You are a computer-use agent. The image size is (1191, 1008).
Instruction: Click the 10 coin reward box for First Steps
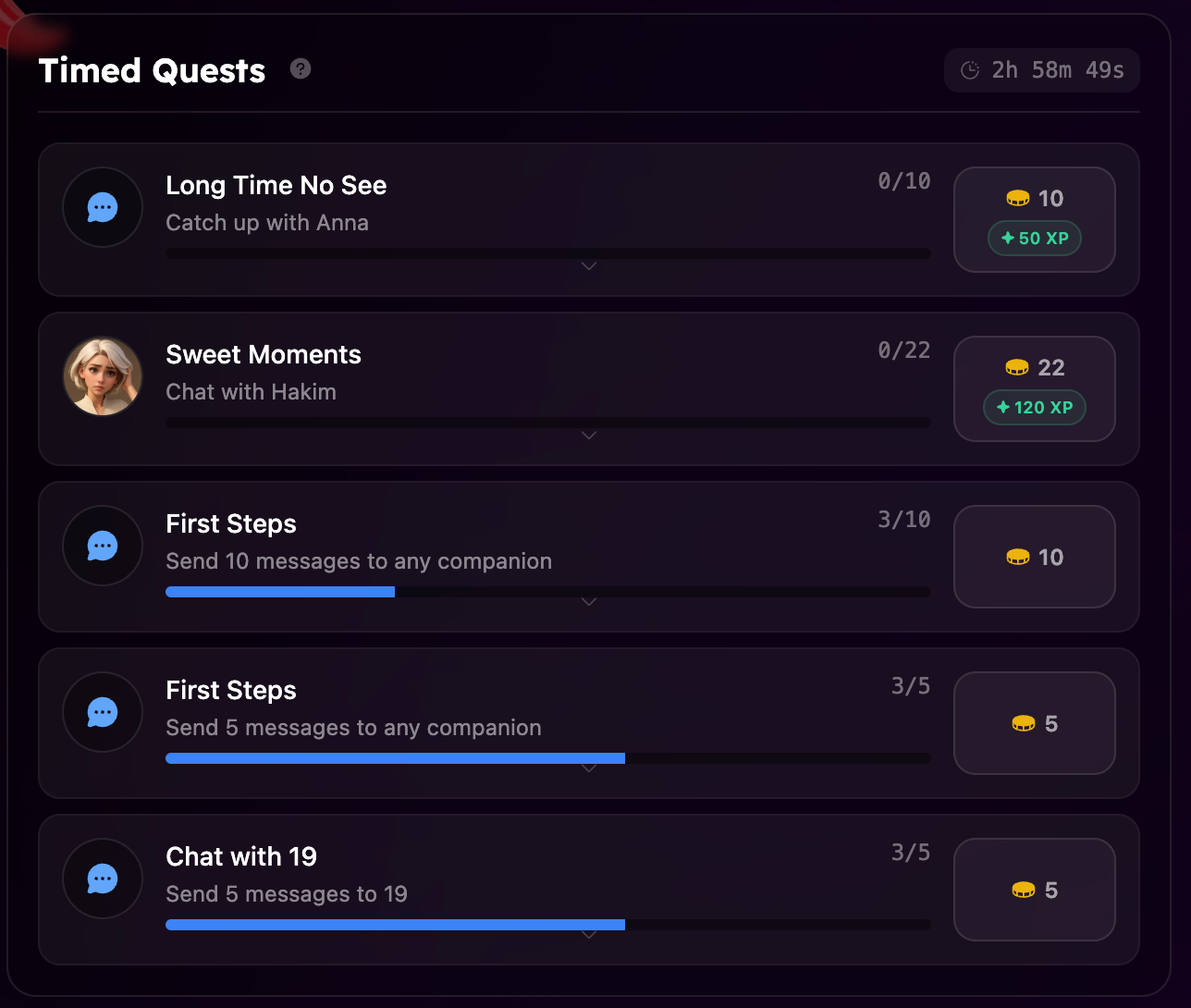click(x=1034, y=557)
